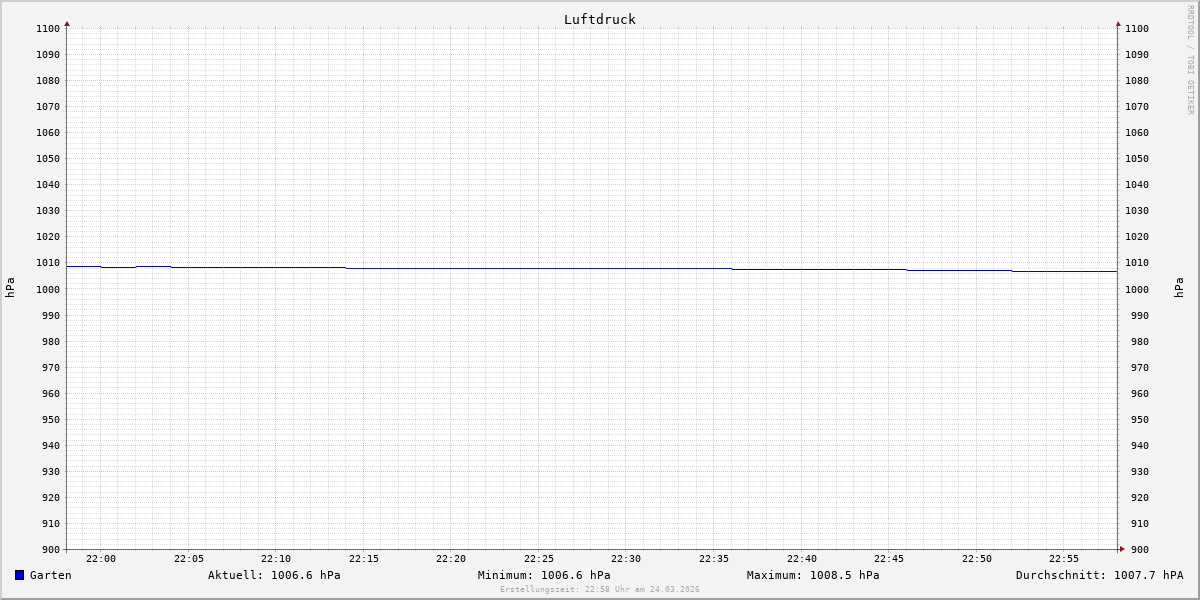Click the 22:00 time axis label
The width and height of the screenshot is (1200, 600).
click(x=101, y=559)
